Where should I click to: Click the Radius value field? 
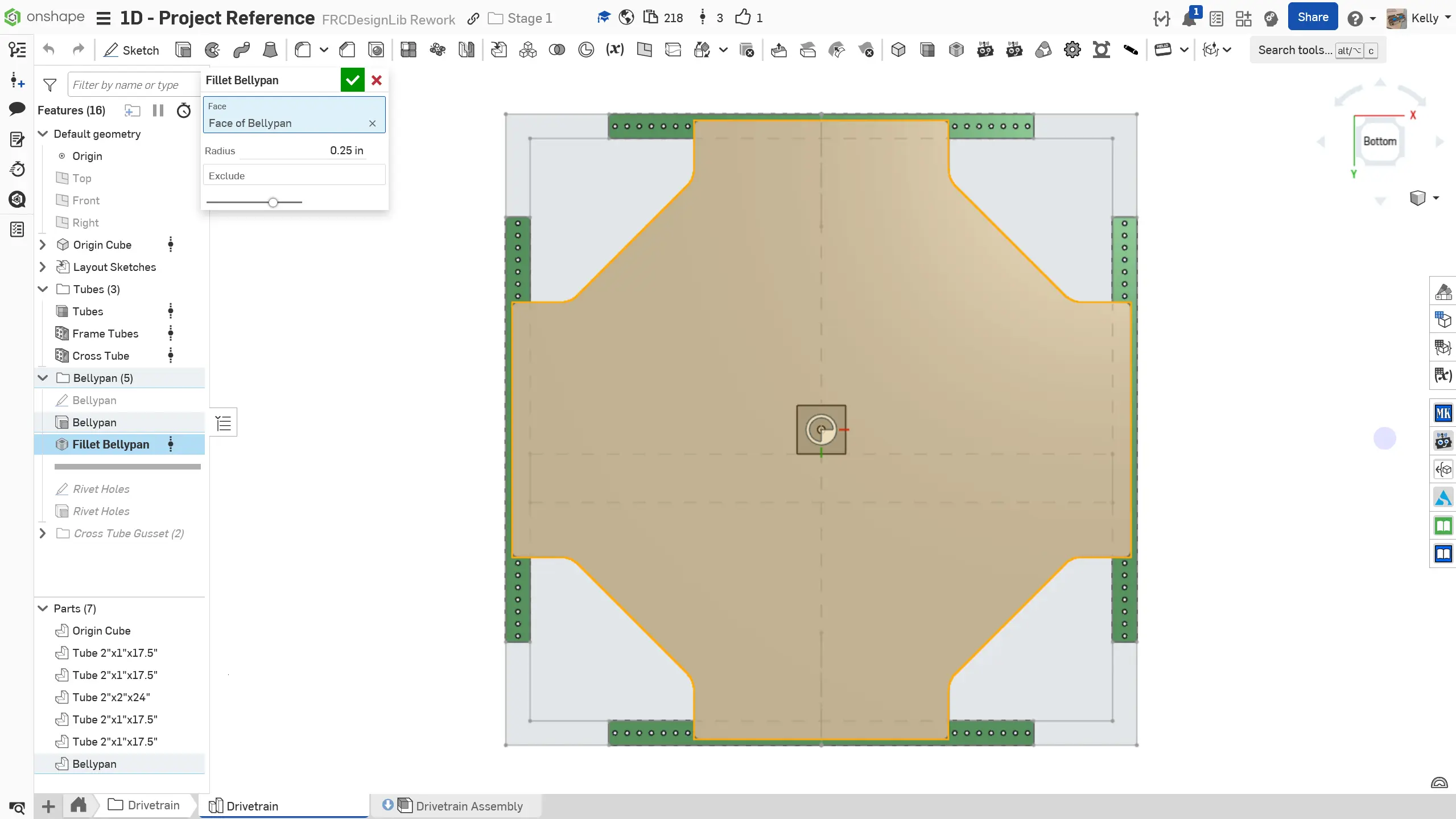346,151
